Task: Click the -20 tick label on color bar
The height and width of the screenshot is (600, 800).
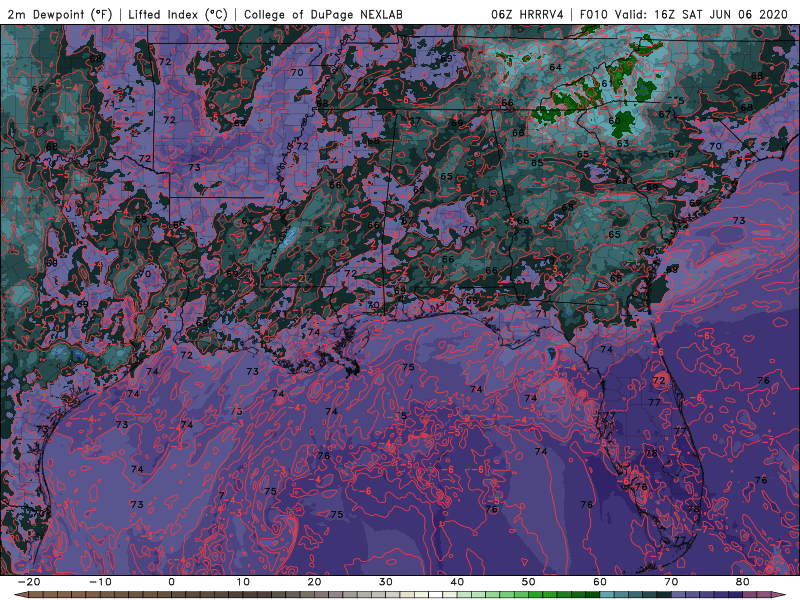Action: 29,582
